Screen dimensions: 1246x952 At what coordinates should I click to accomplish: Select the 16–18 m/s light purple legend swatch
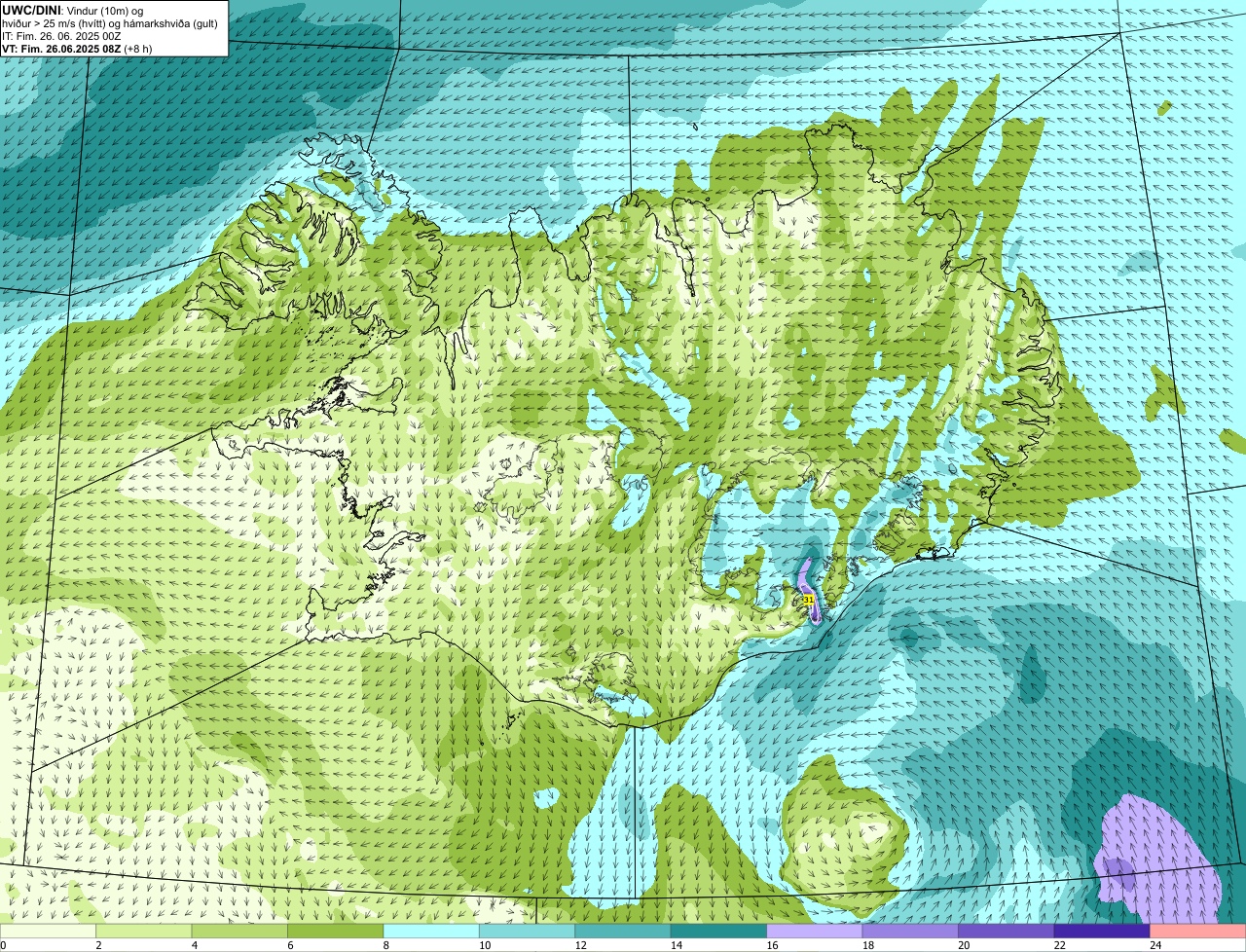tap(815, 931)
